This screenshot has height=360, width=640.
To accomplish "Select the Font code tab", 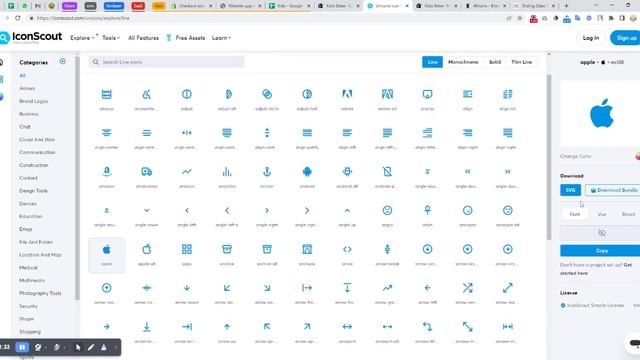I will coord(575,214).
